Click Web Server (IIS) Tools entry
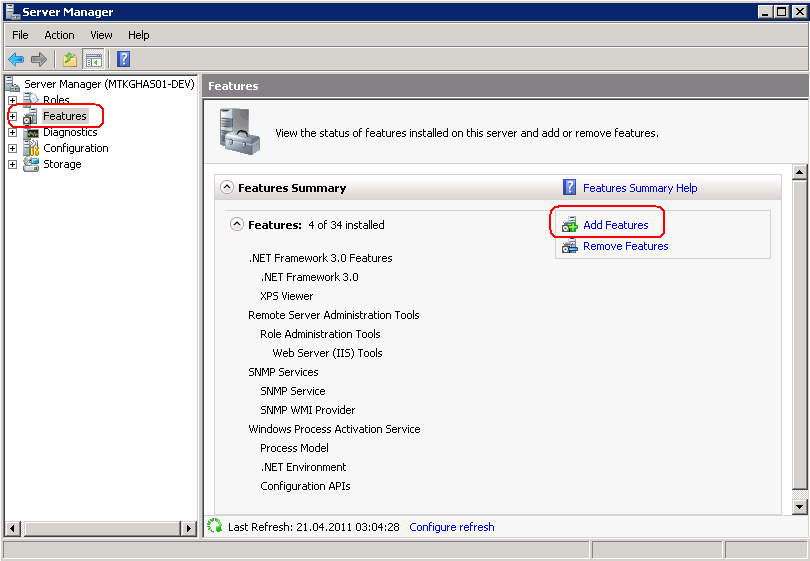 click(328, 353)
